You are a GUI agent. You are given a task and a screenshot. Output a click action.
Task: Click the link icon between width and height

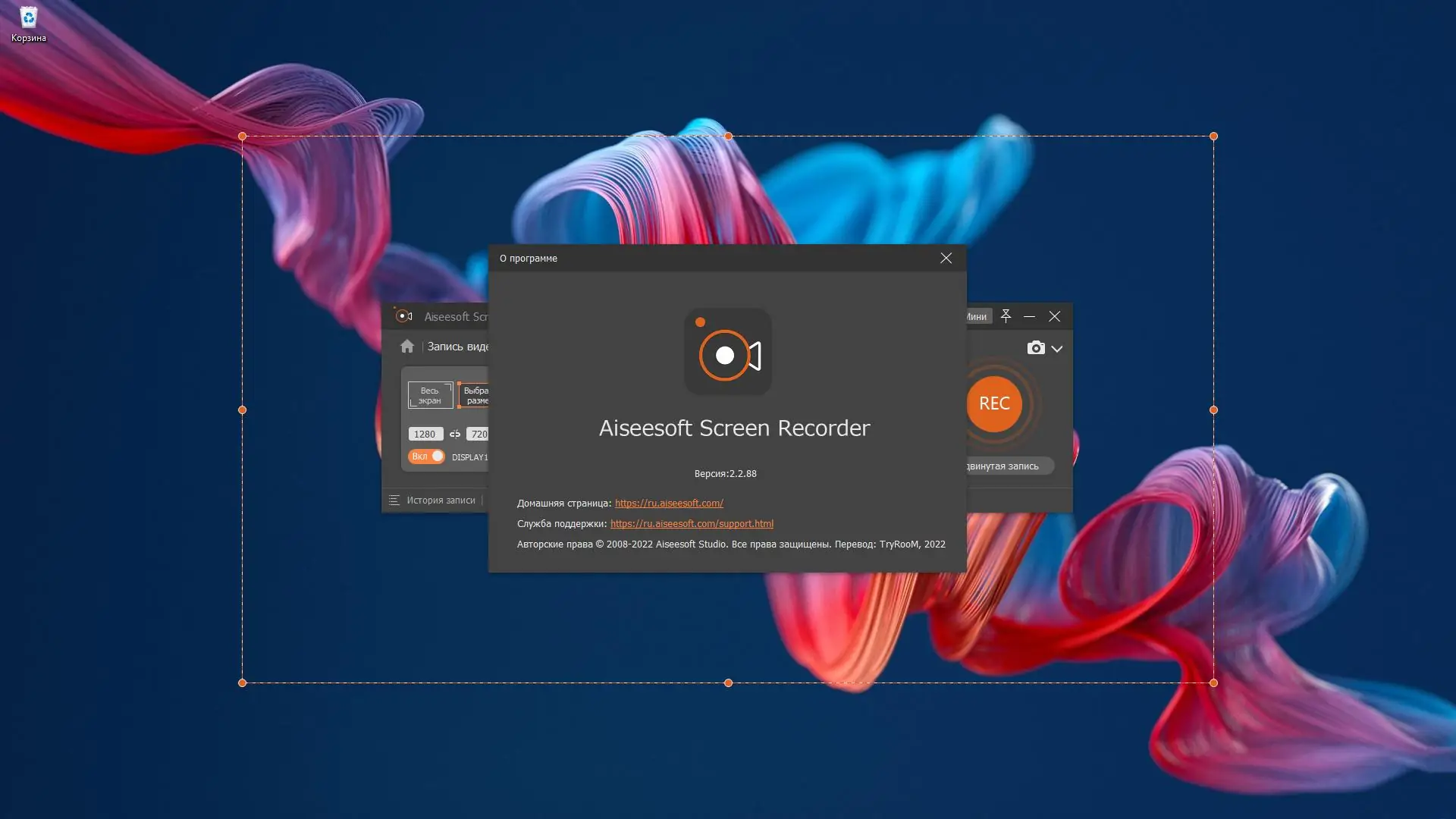[455, 434]
